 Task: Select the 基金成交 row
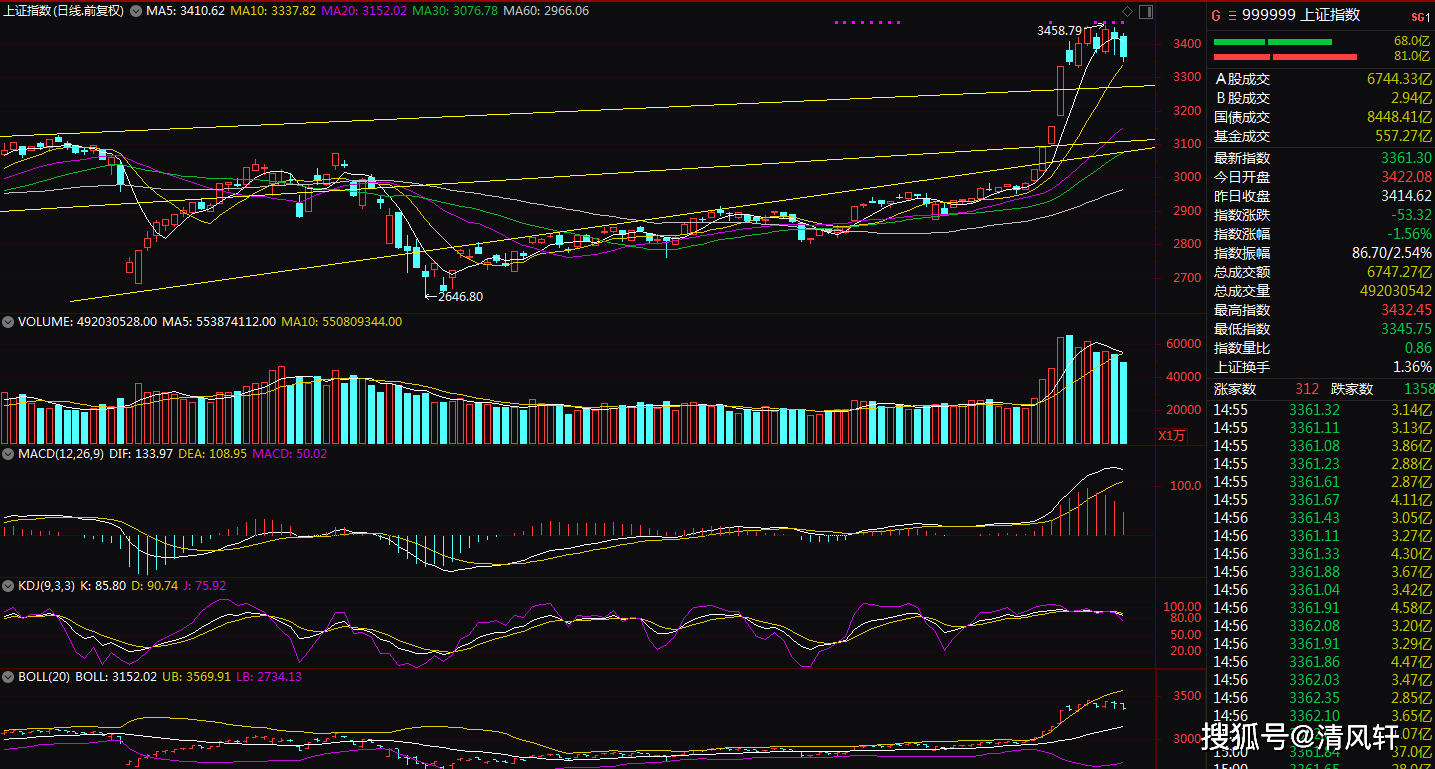[1322, 136]
